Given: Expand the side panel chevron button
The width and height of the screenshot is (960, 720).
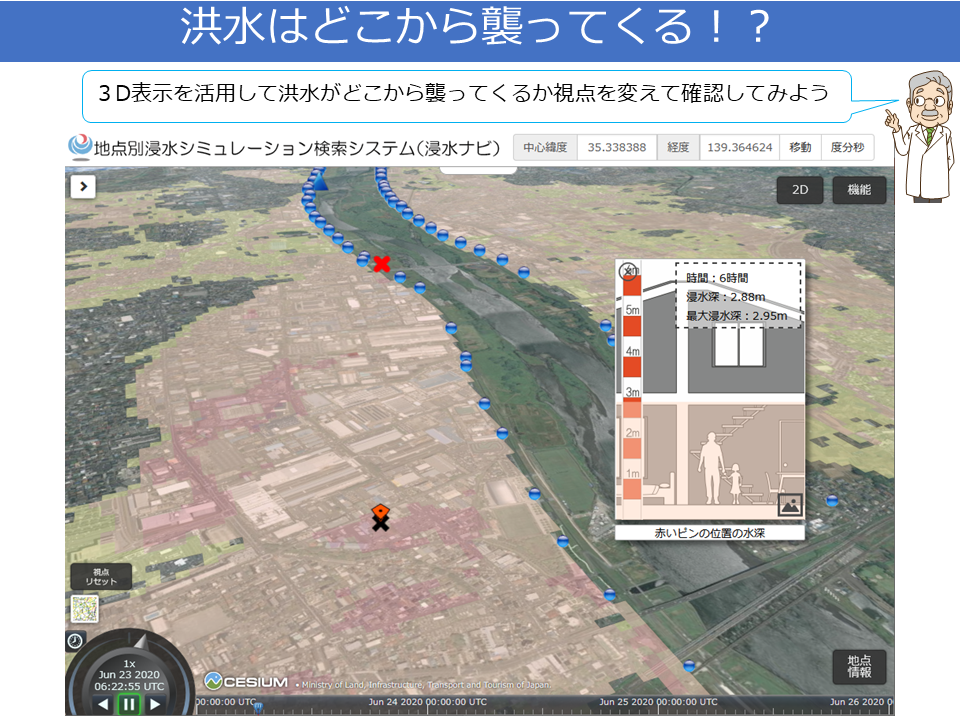Looking at the screenshot, I should (x=83, y=186).
